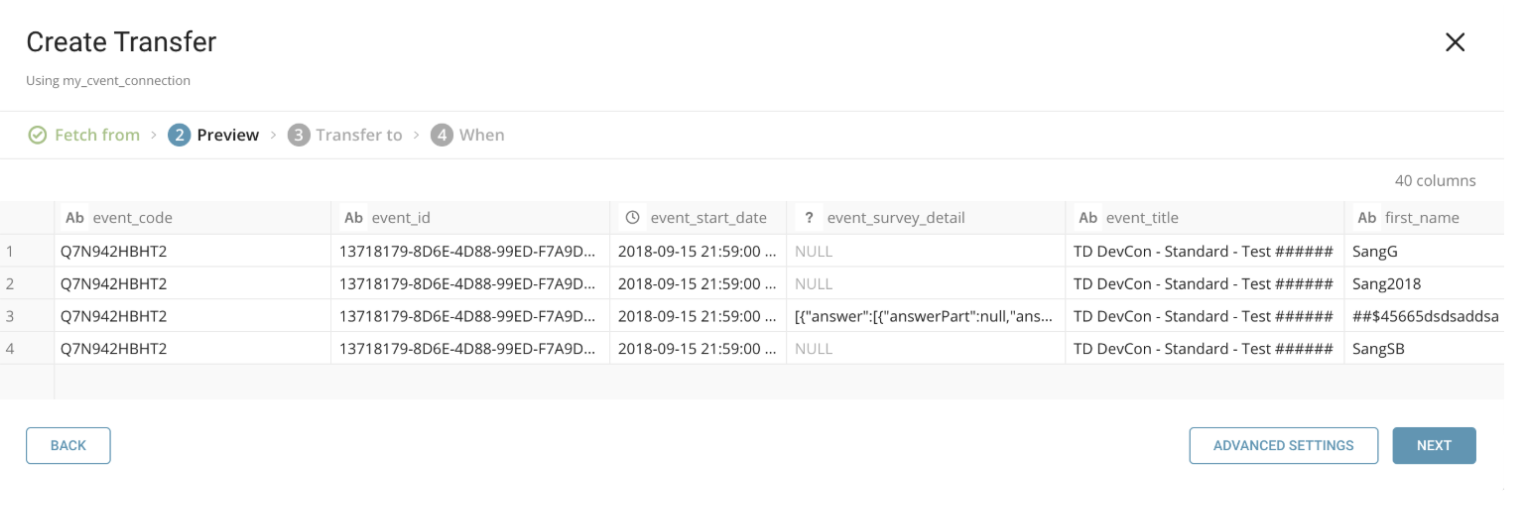This screenshot has width=1522, height=510.
Task: Click the NEXT button
Action: click(x=1433, y=446)
